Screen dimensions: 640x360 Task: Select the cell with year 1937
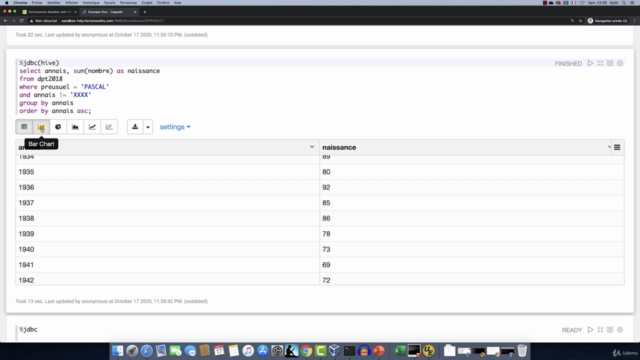pos(167,203)
